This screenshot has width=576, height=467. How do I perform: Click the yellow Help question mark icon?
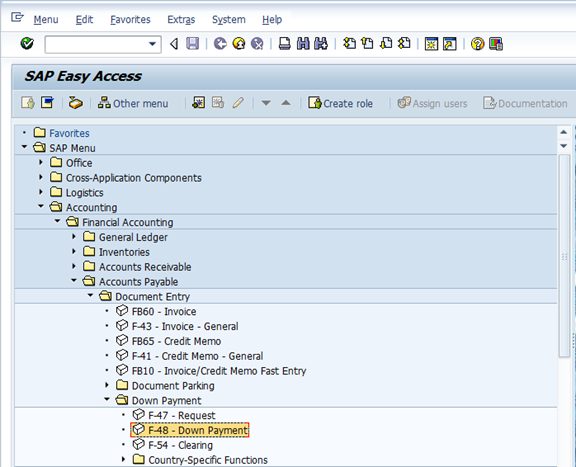click(x=478, y=44)
